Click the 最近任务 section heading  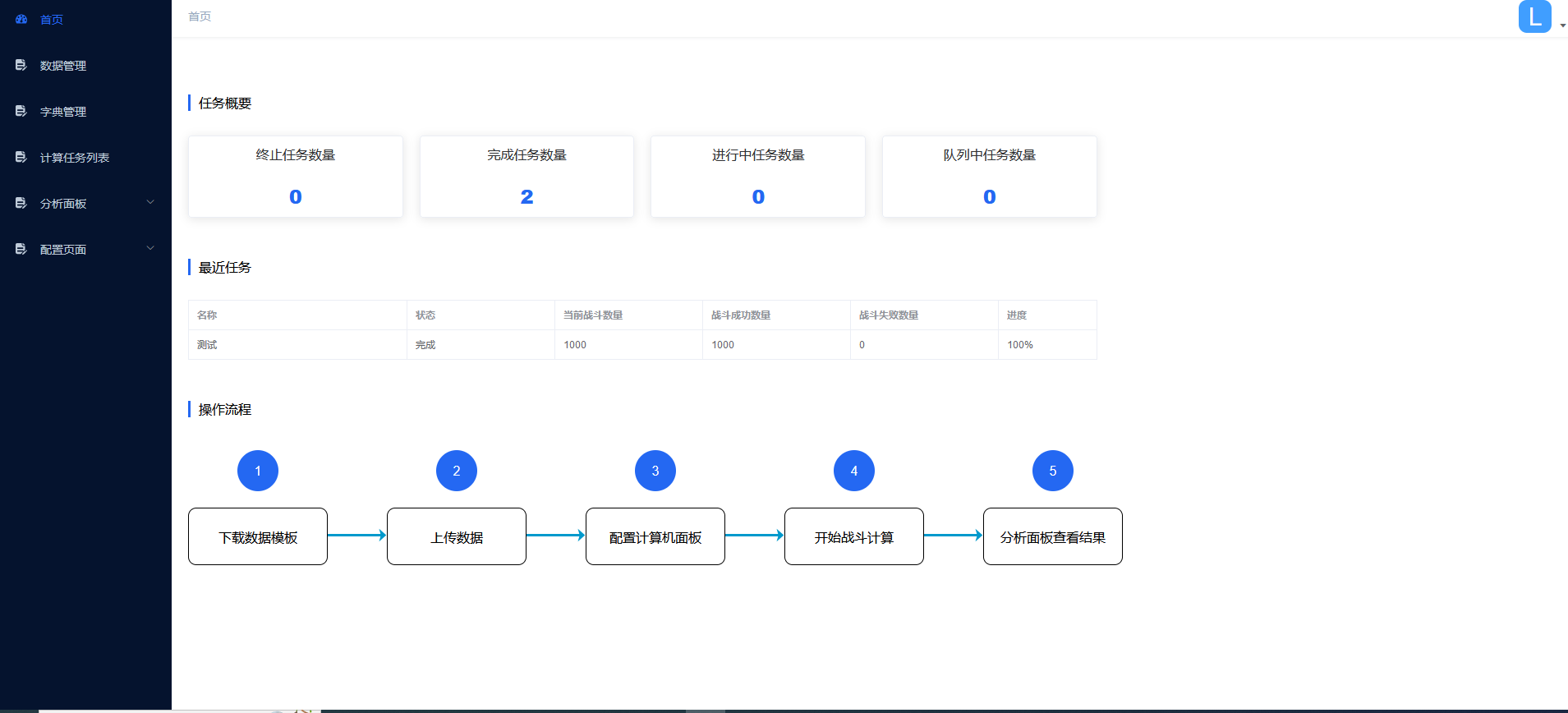[225, 268]
